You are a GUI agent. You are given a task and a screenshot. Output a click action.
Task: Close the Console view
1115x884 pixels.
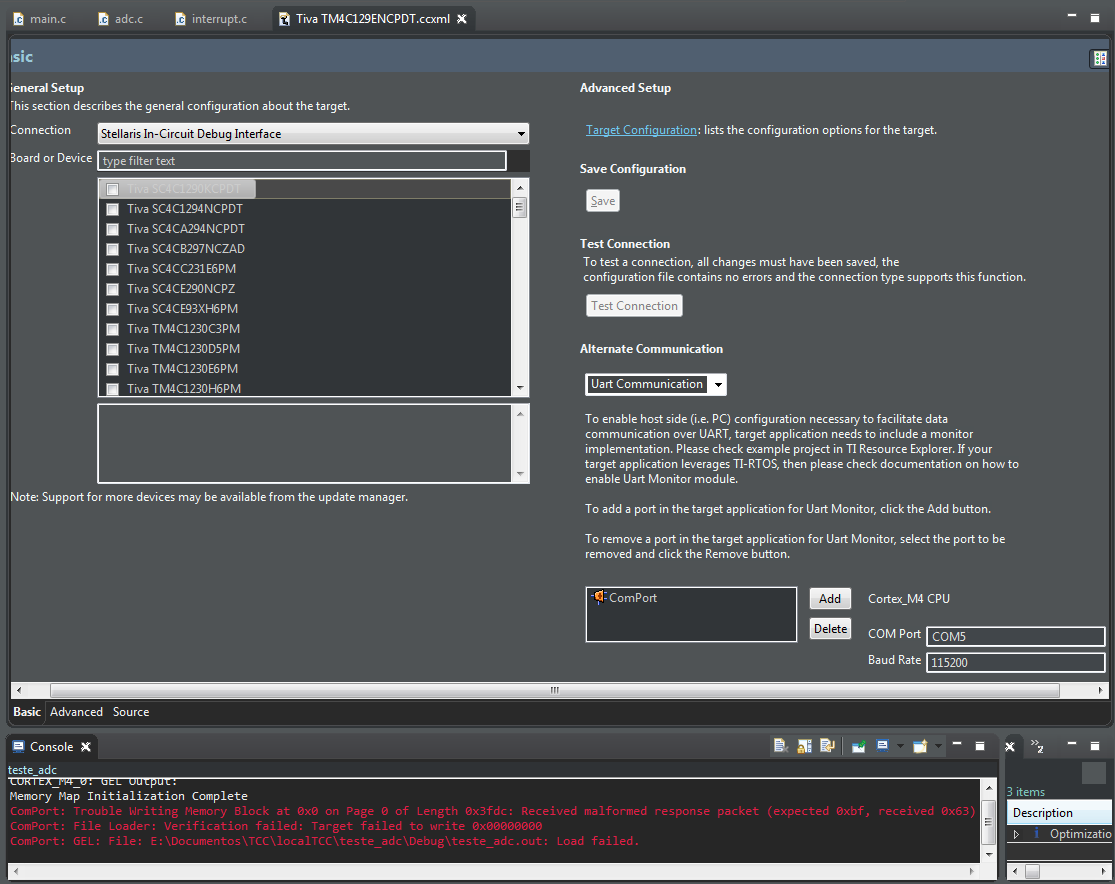point(85,746)
